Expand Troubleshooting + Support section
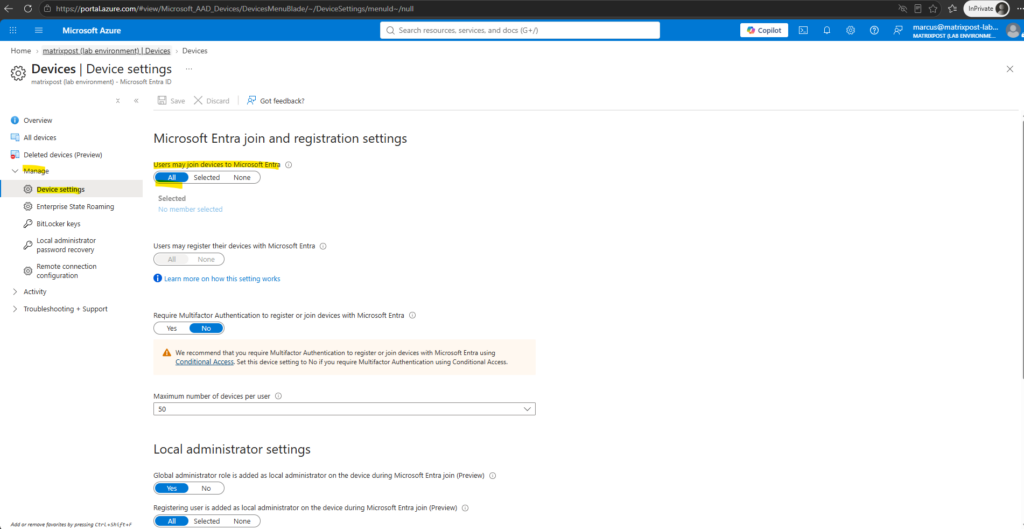The image size is (1024, 529). coord(65,309)
